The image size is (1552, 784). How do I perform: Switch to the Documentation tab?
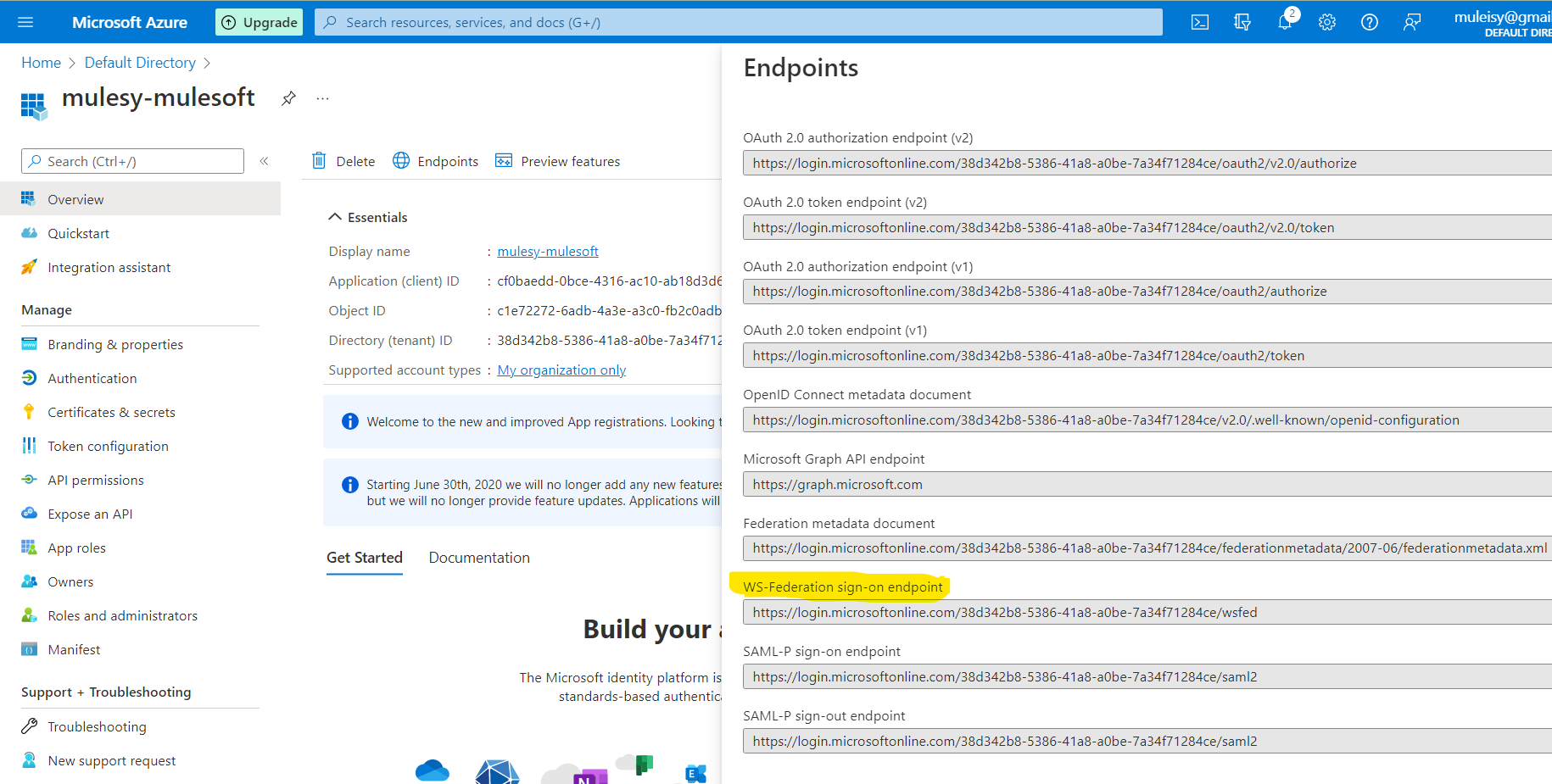pos(479,558)
